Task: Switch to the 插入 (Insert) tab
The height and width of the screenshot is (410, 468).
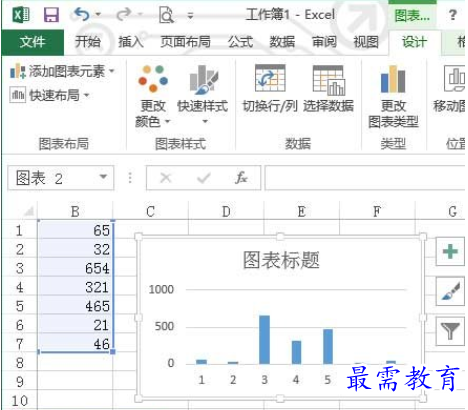Action: 131,42
